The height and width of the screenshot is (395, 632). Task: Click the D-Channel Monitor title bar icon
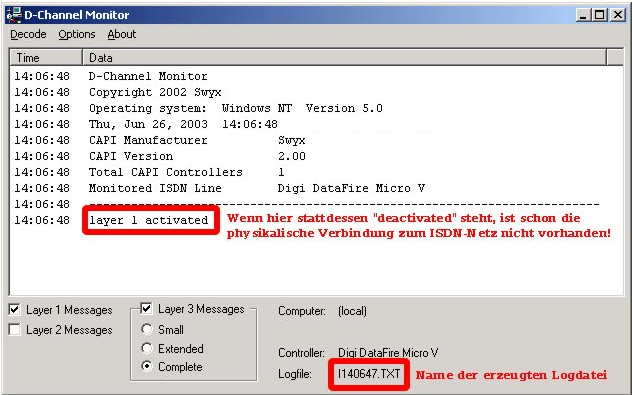pos(15,15)
